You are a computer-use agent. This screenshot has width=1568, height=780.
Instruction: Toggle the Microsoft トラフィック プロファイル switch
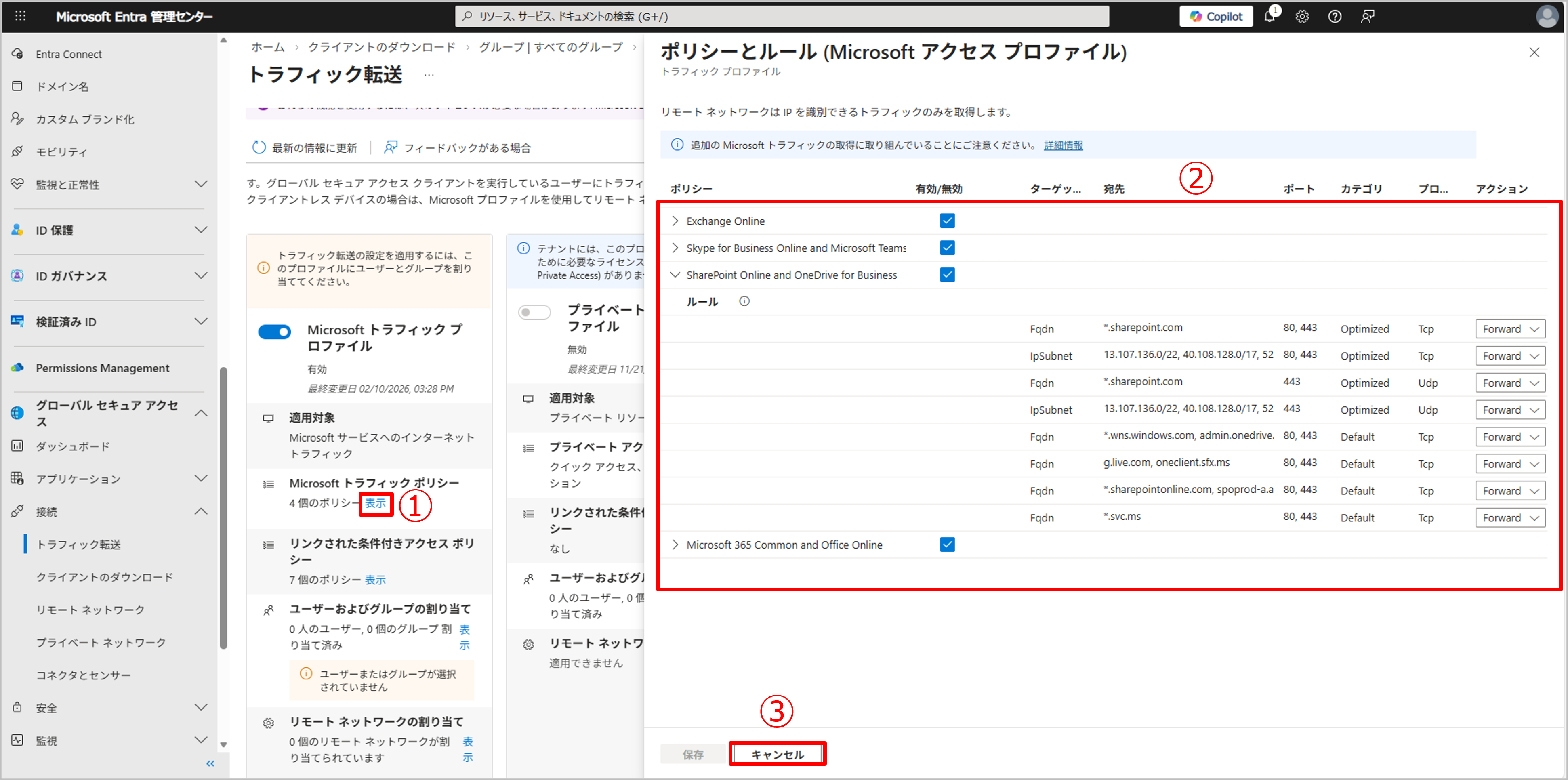pos(275,332)
